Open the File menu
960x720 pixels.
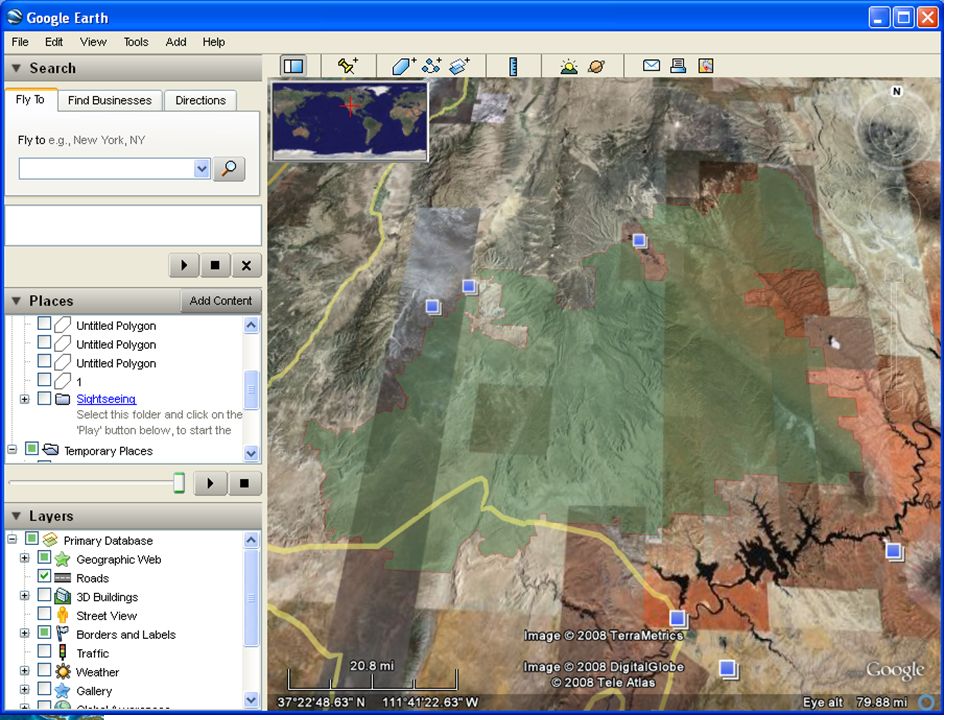point(20,42)
